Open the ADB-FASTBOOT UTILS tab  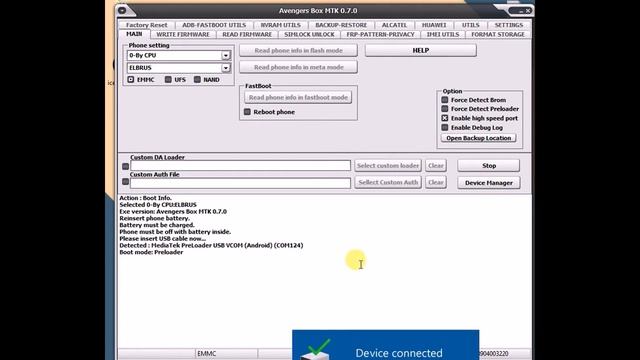[214, 25]
